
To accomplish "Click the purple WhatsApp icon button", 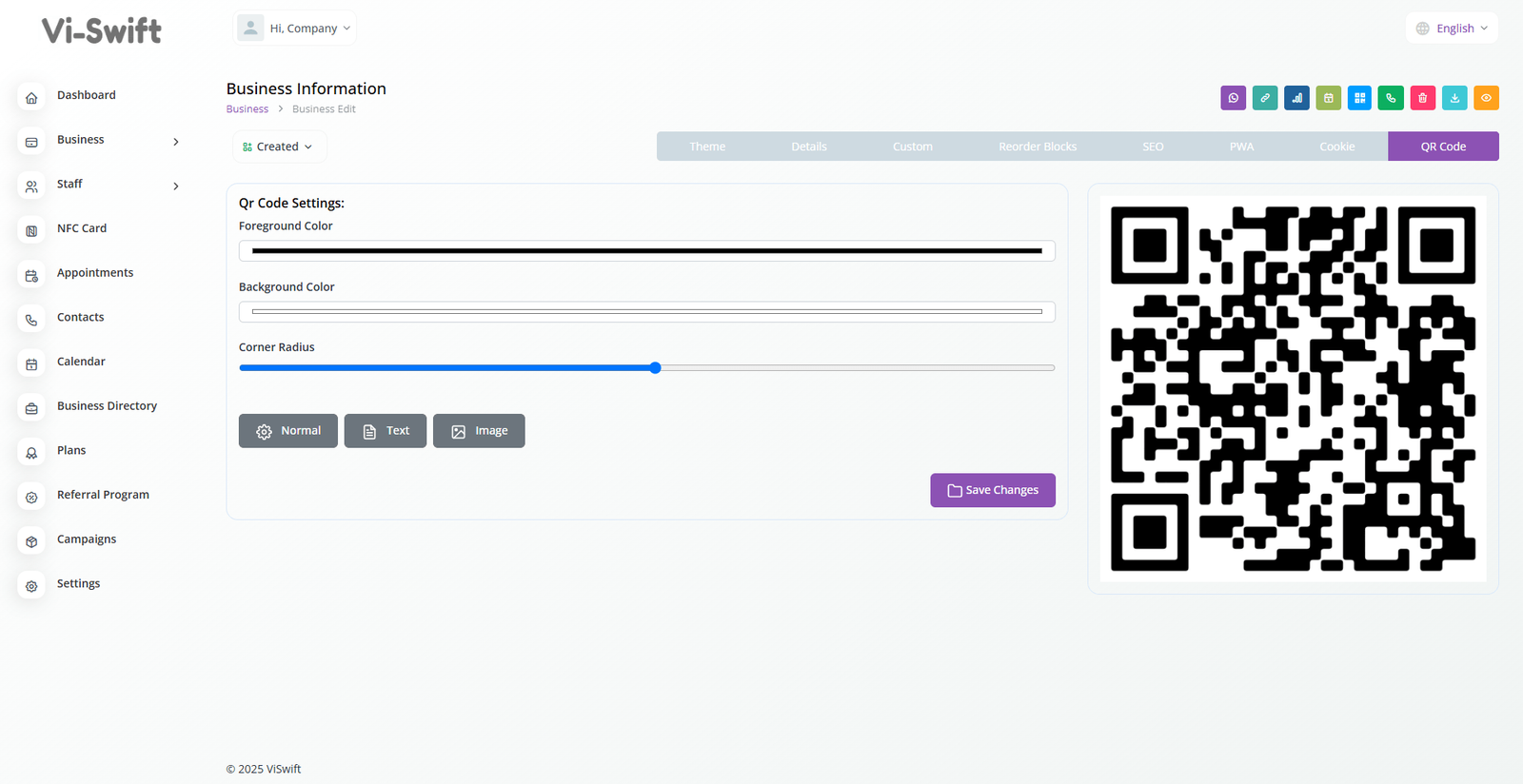I will [1233, 98].
